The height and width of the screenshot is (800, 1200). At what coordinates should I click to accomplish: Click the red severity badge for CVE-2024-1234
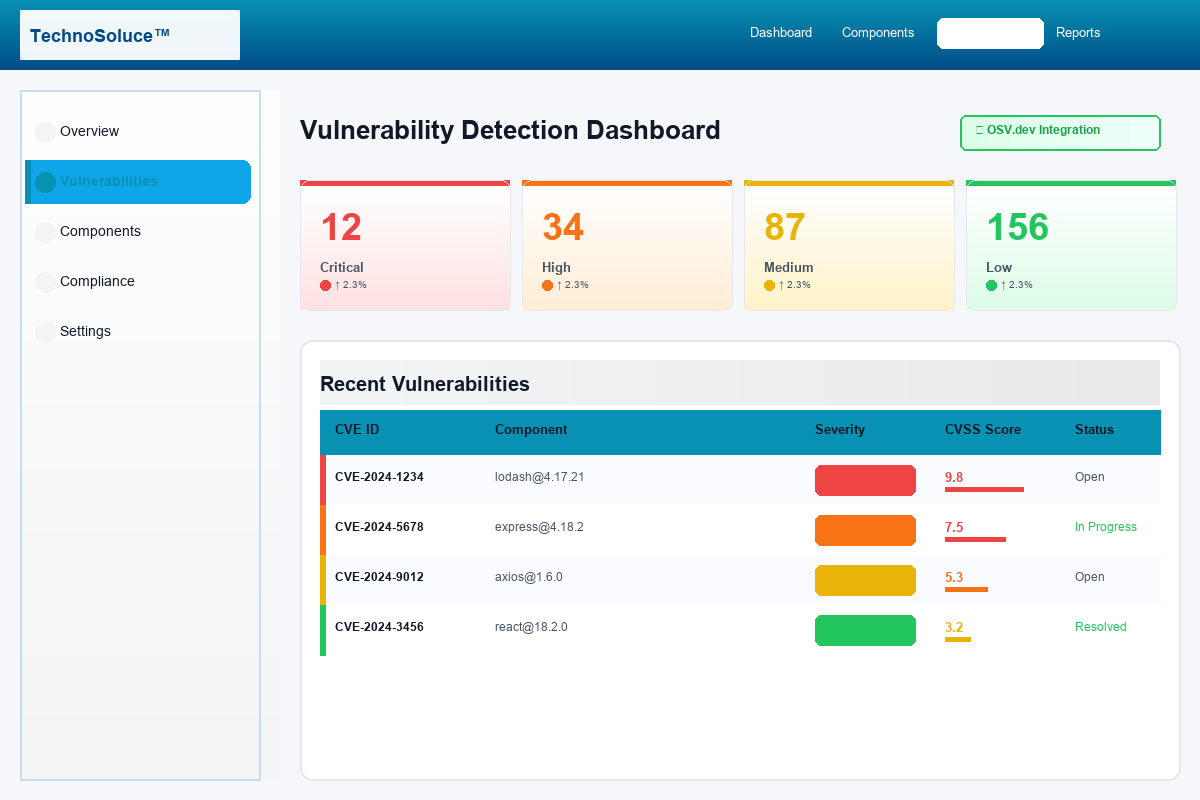tap(865, 480)
